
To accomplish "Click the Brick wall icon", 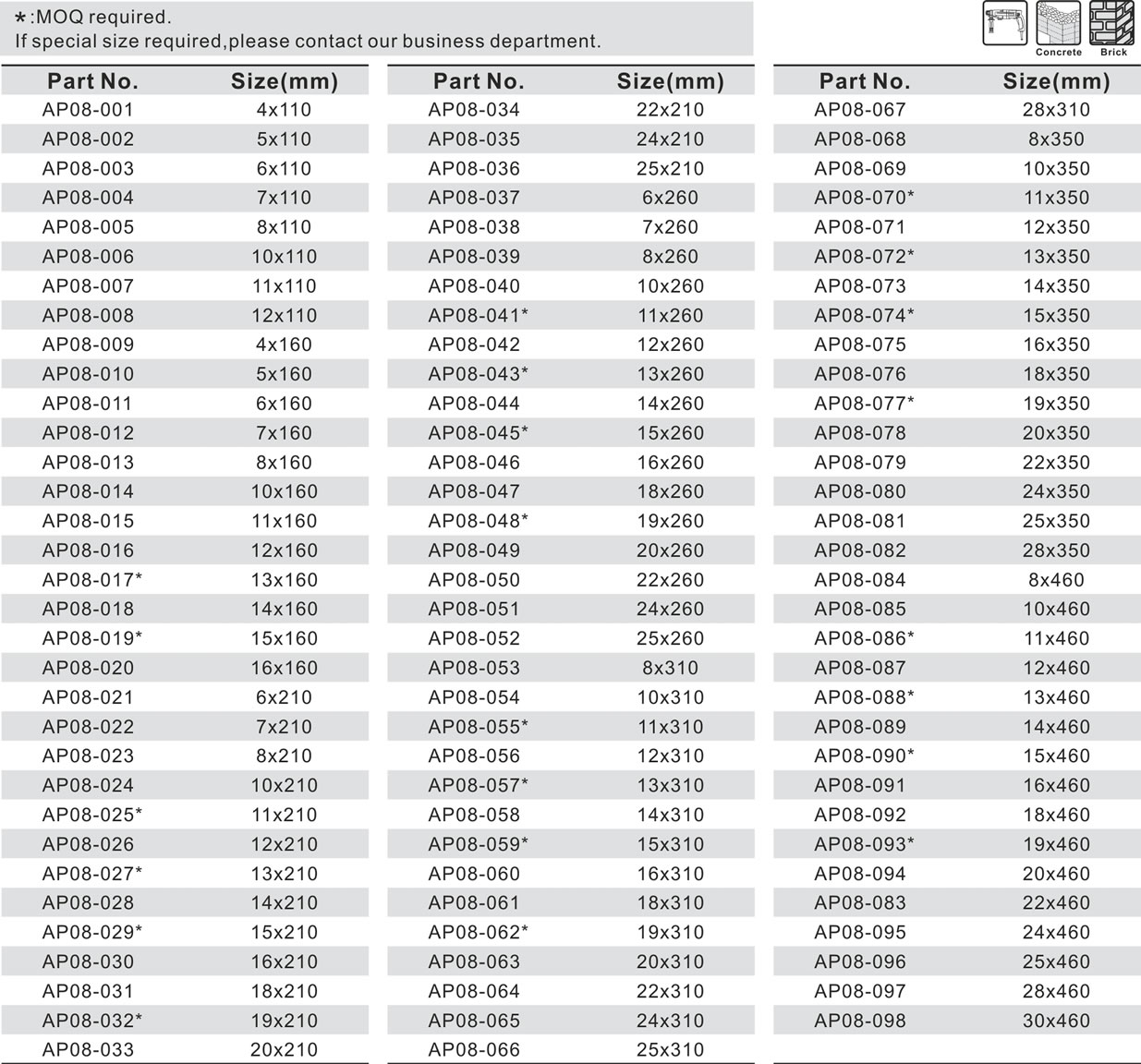I will click(x=1111, y=24).
